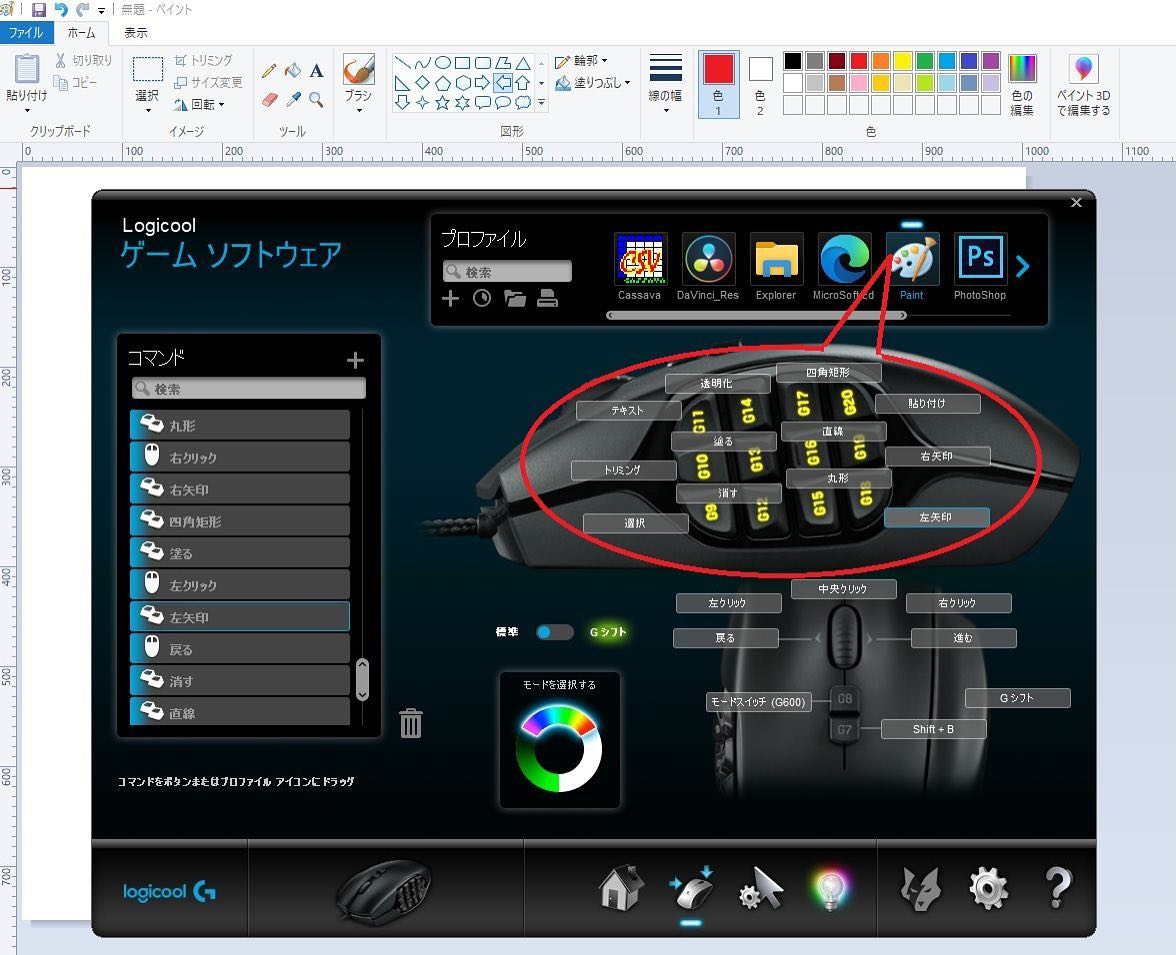
Task: Switch to the 表示 ribbon tab
Action: coord(136,33)
